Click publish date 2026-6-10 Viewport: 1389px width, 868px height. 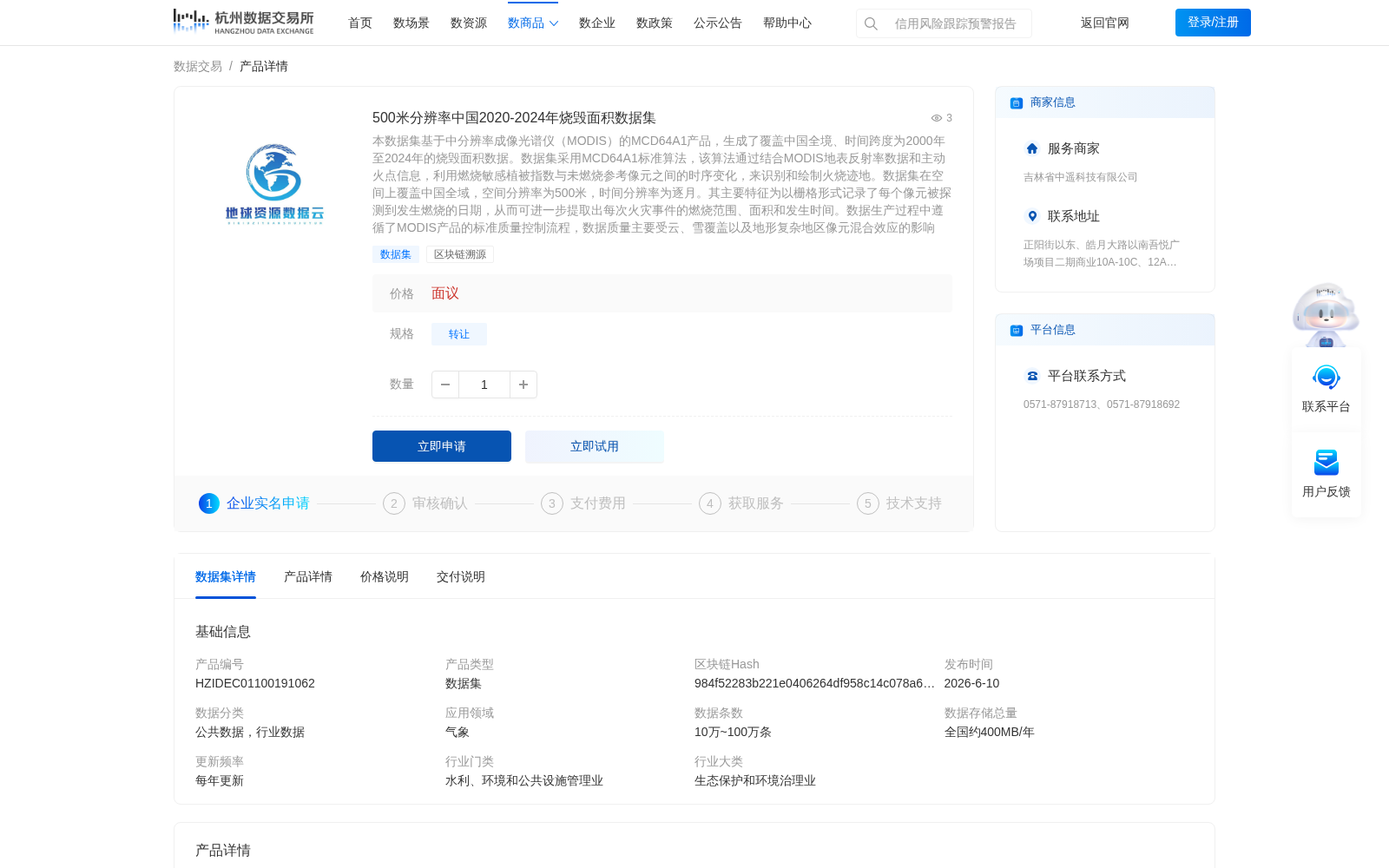point(971,683)
